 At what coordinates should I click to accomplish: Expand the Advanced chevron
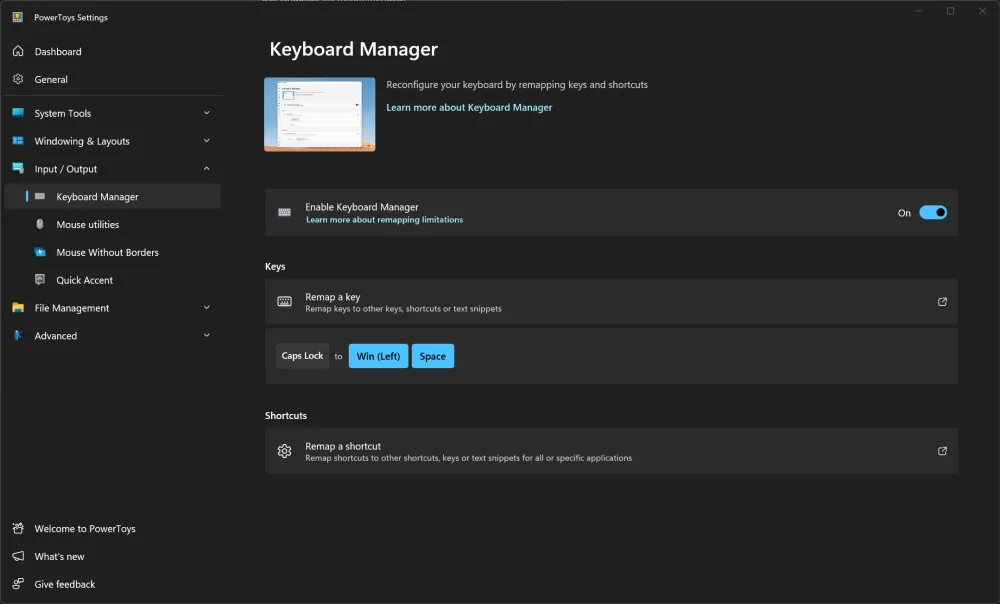coord(207,335)
